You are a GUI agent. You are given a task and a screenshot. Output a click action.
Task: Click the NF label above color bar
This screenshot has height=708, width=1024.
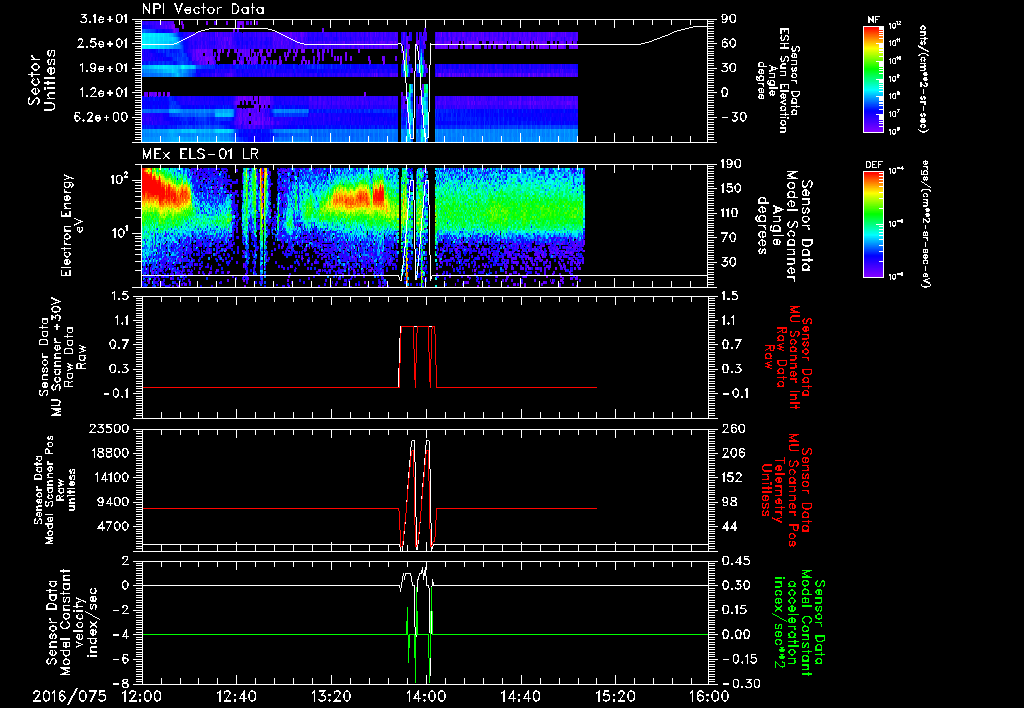873,20
